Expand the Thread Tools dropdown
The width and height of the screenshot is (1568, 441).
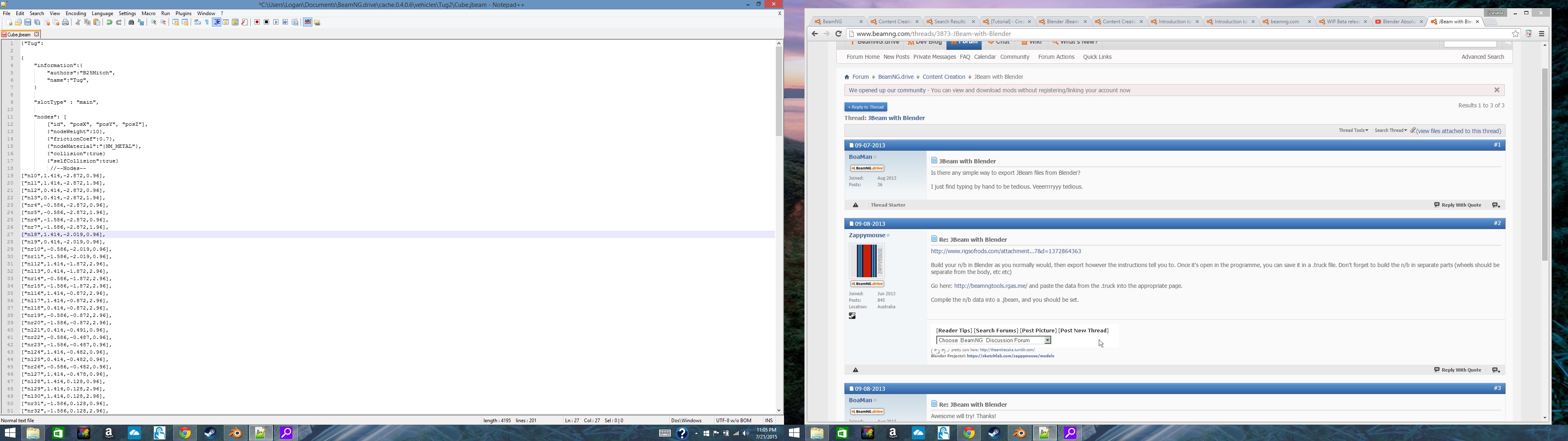[1353, 130]
